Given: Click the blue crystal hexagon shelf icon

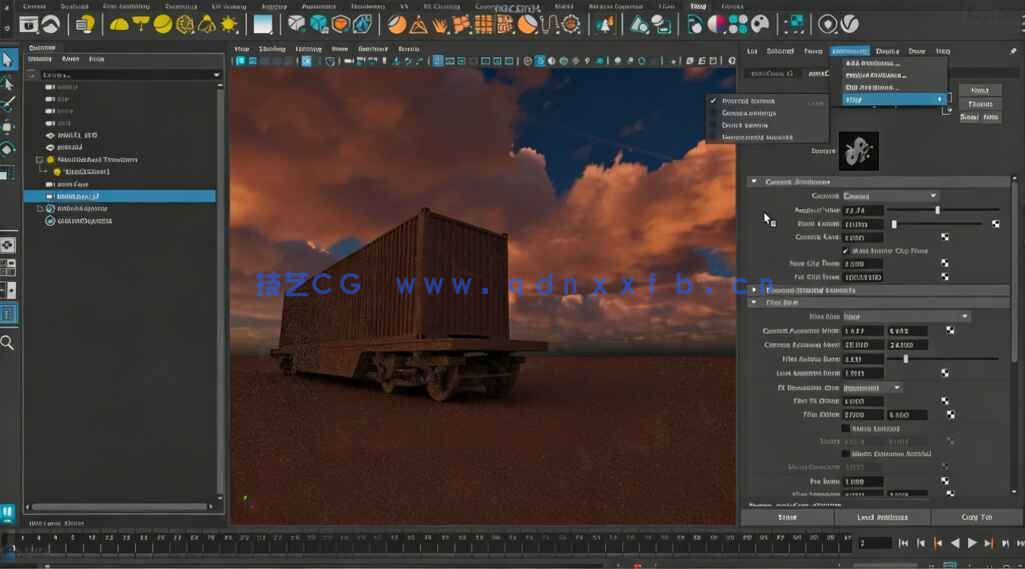Looking at the screenshot, I should [x=362, y=24].
